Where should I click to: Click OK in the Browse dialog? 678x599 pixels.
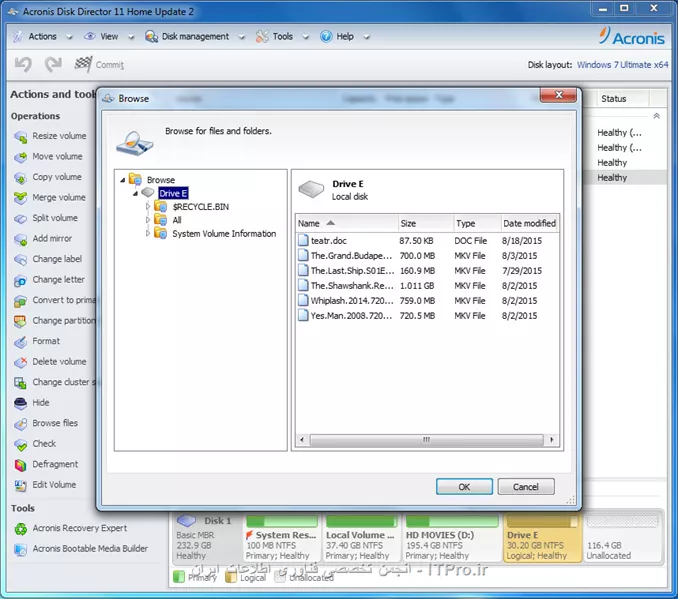(464, 487)
